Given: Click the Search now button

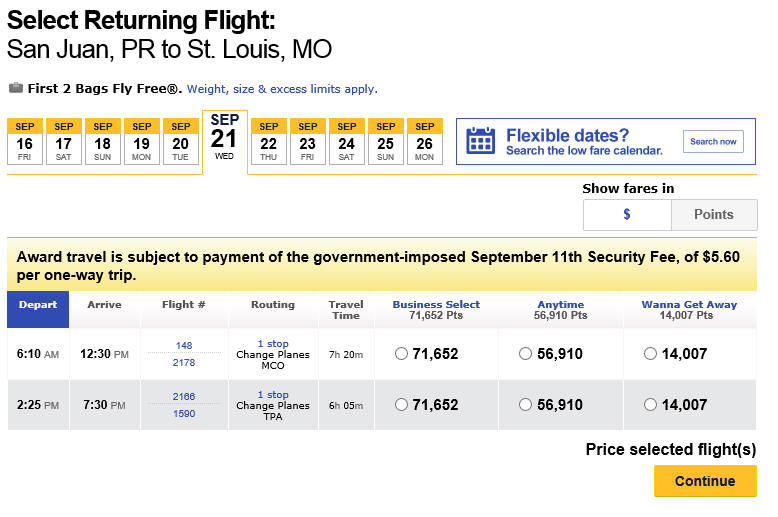Looking at the screenshot, I should click(713, 141).
